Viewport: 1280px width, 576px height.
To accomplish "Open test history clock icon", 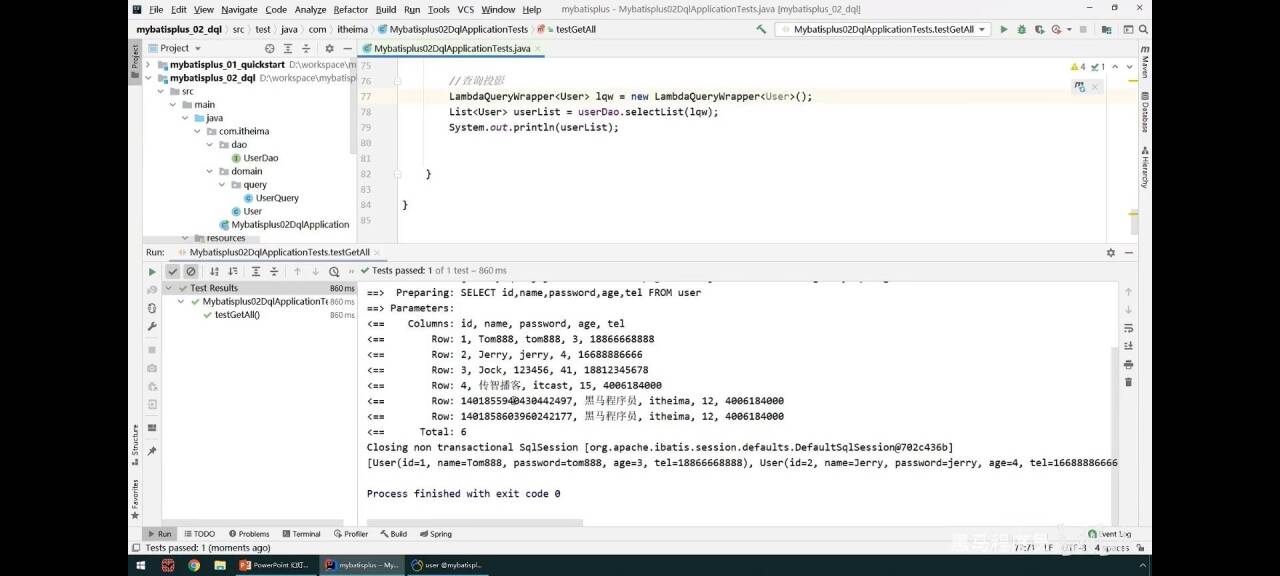I will pyautogui.click(x=334, y=271).
